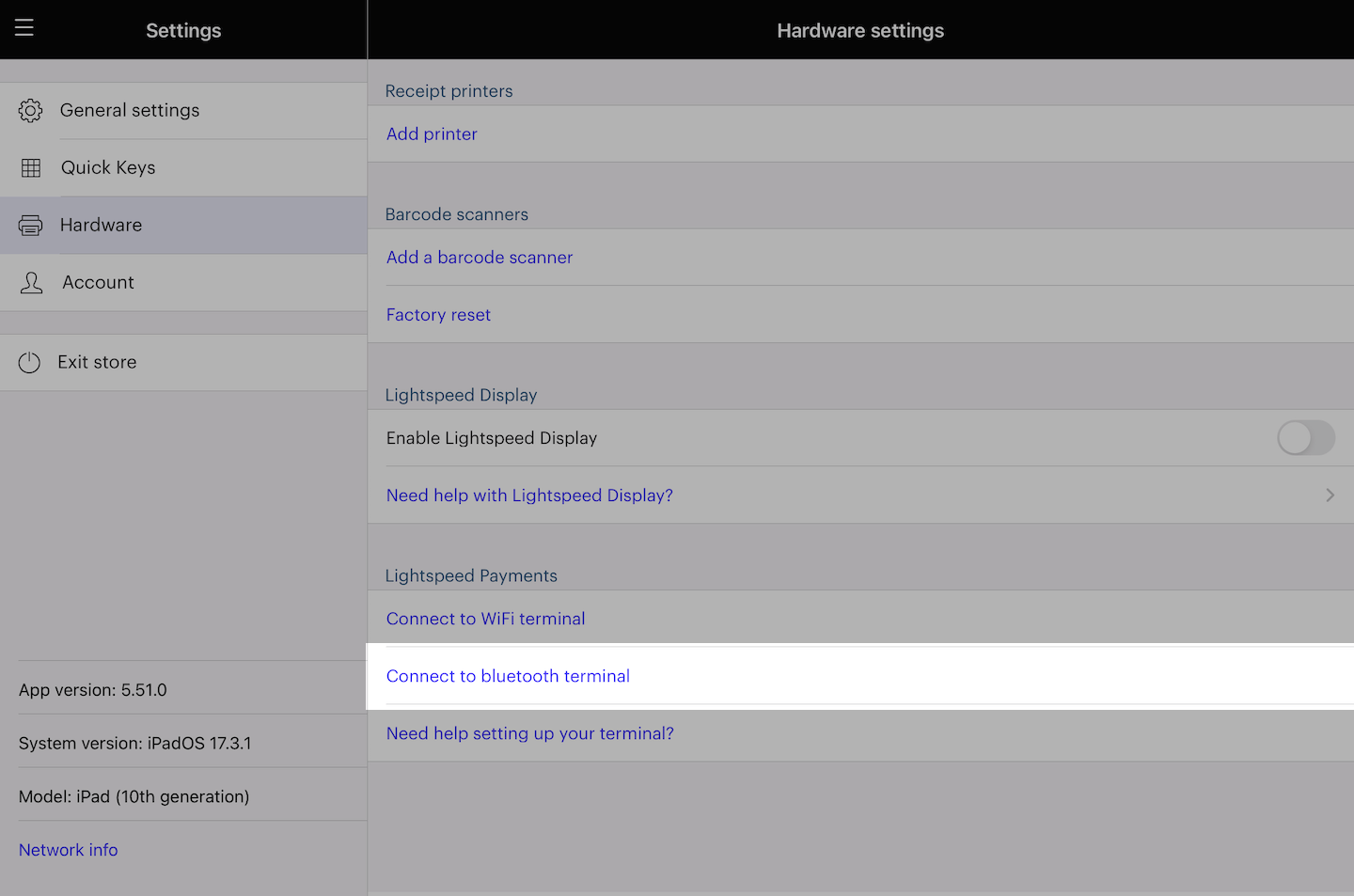Click the Hardware printer icon
This screenshot has width=1354, height=896.
point(30,226)
